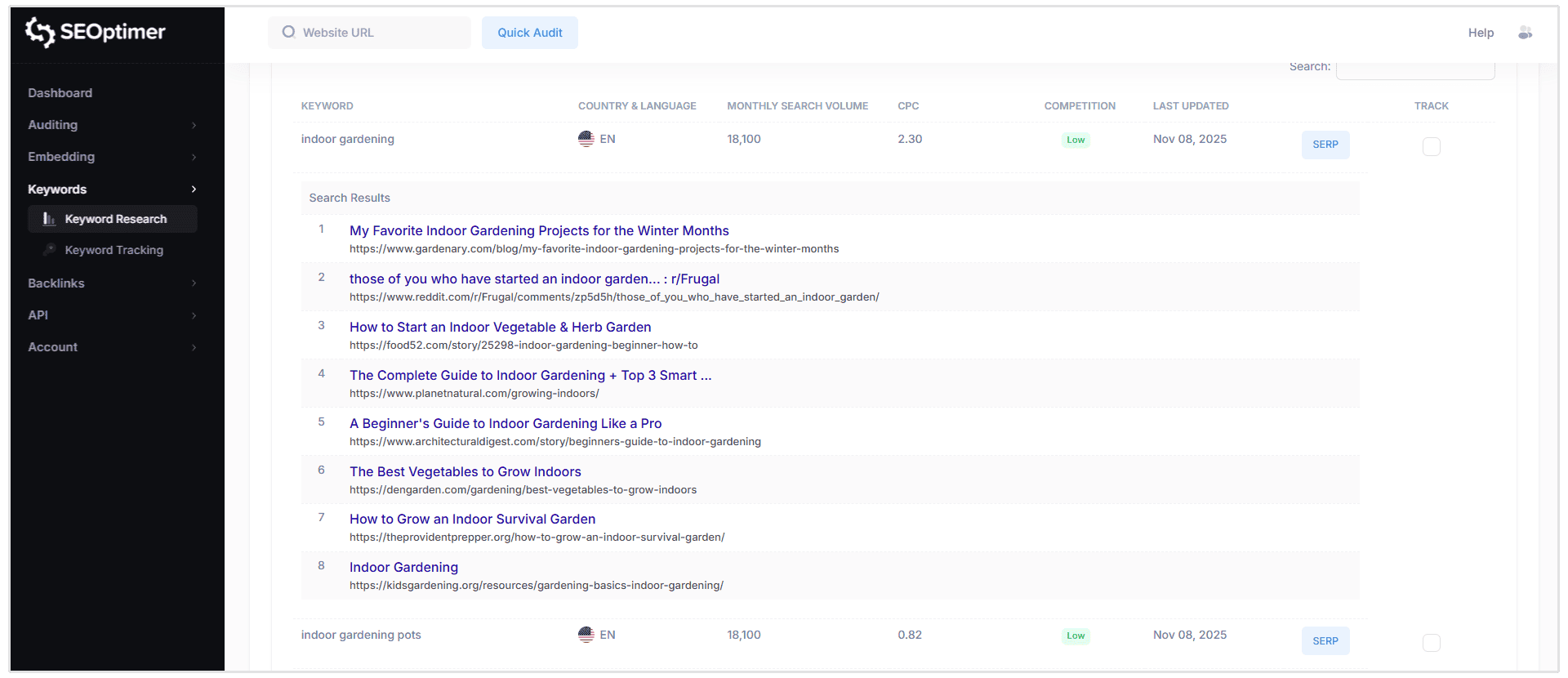The width and height of the screenshot is (1568, 678).
Task: Sort the table by Monthly Search Volume
Action: [x=797, y=106]
